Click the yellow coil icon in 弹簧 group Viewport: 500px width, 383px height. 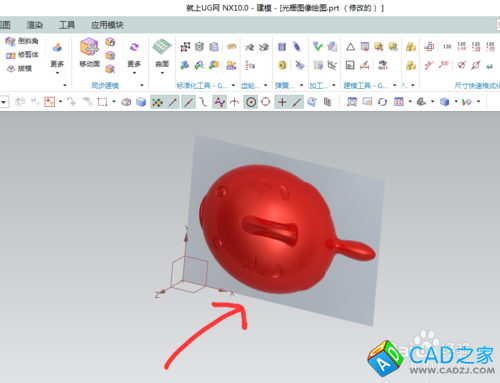point(282,65)
